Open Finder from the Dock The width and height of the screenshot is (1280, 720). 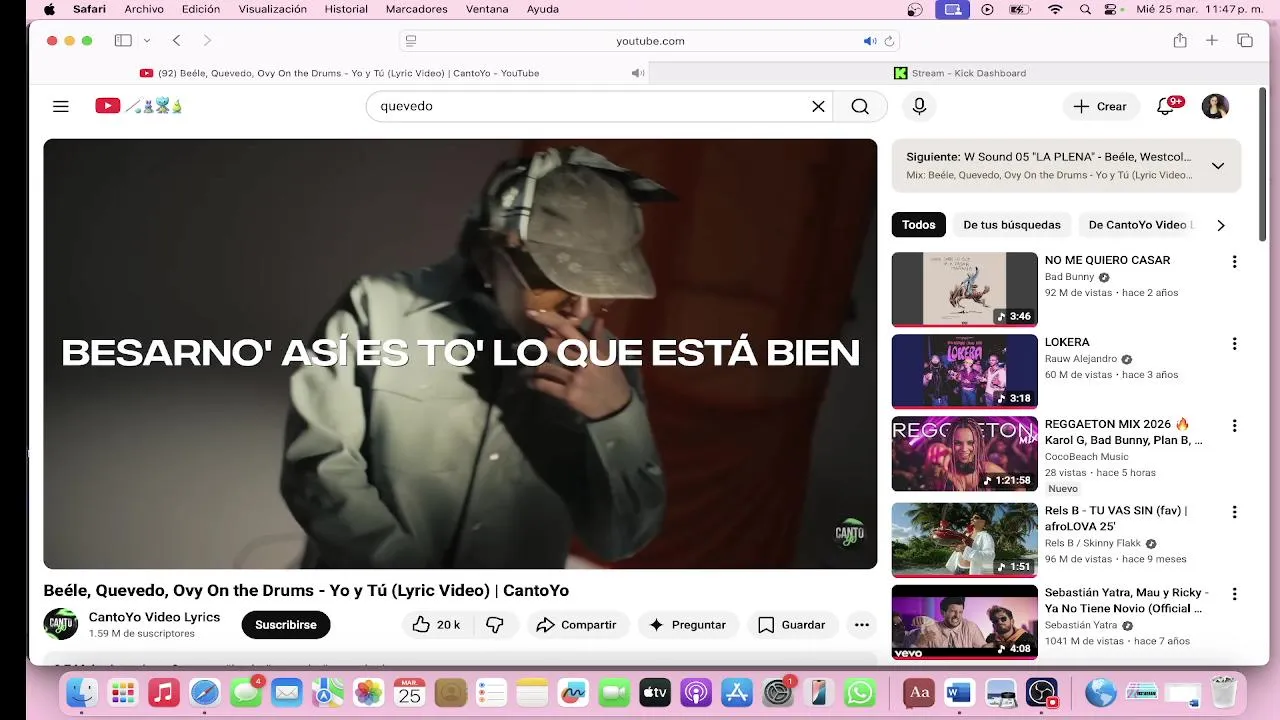click(x=81, y=692)
